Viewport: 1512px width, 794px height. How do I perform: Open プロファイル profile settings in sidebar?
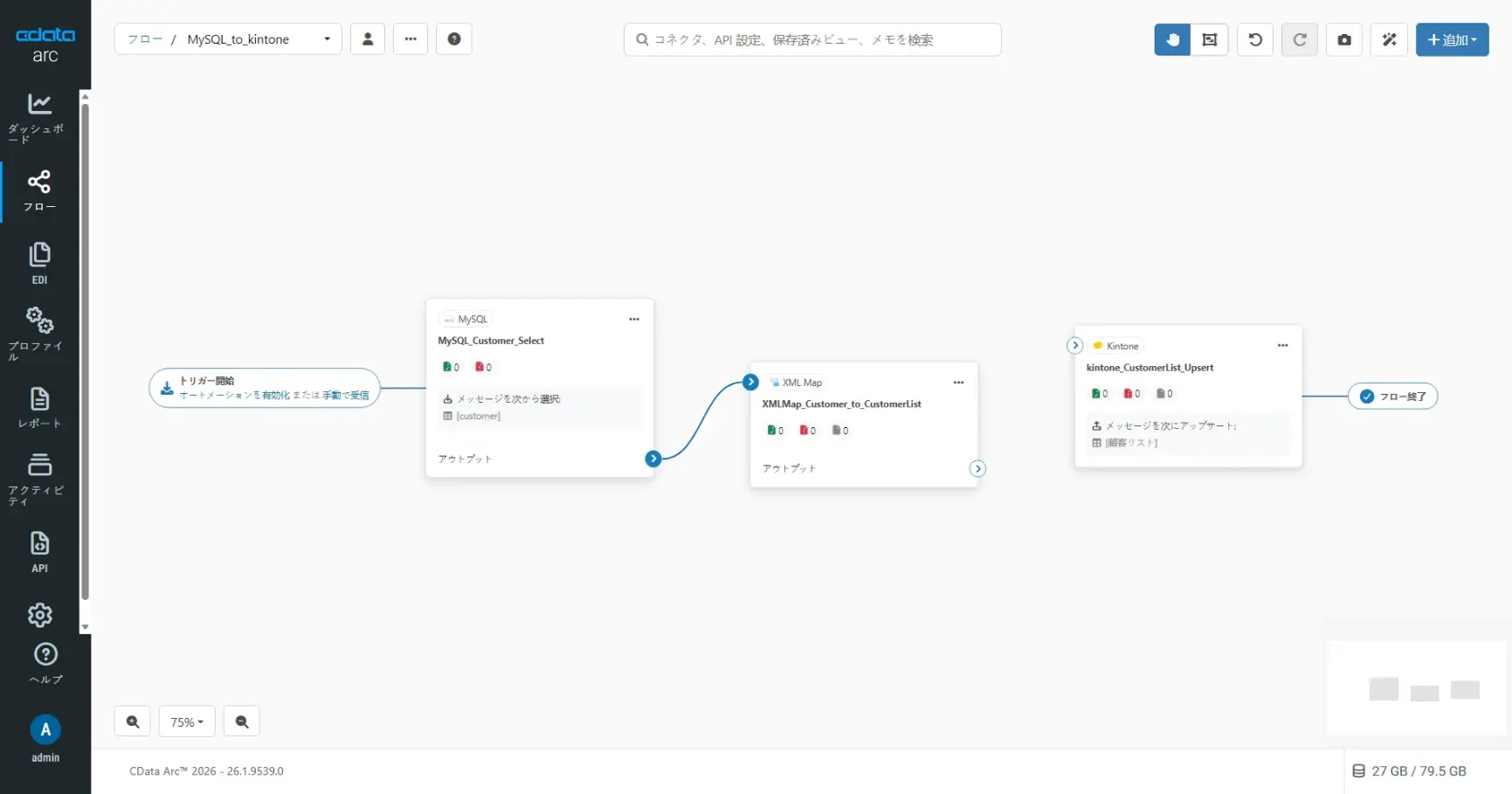(x=39, y=333)
